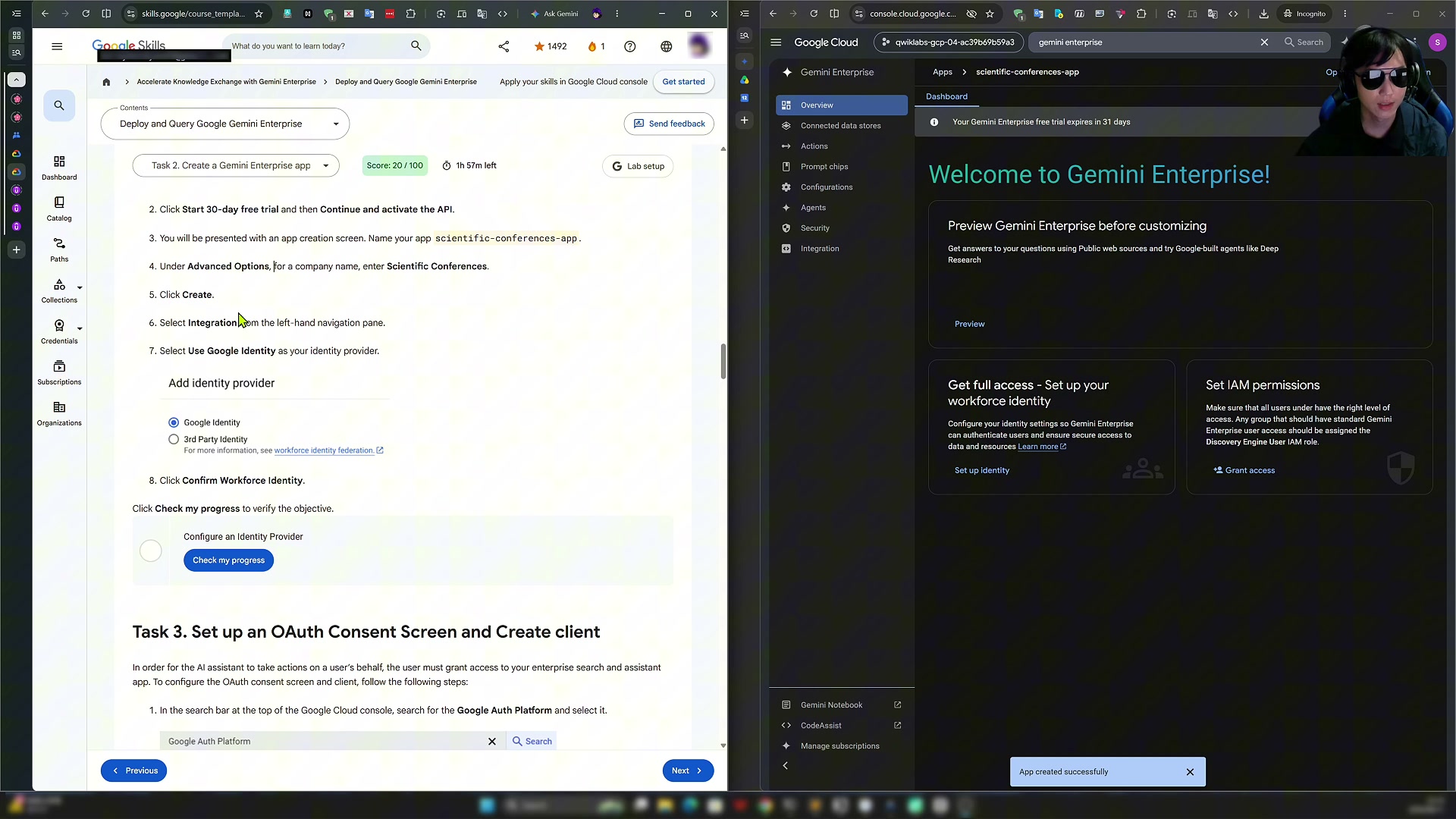Go to Next lab page
Viewport: 1456px width, 819px height.
point(688,770)
